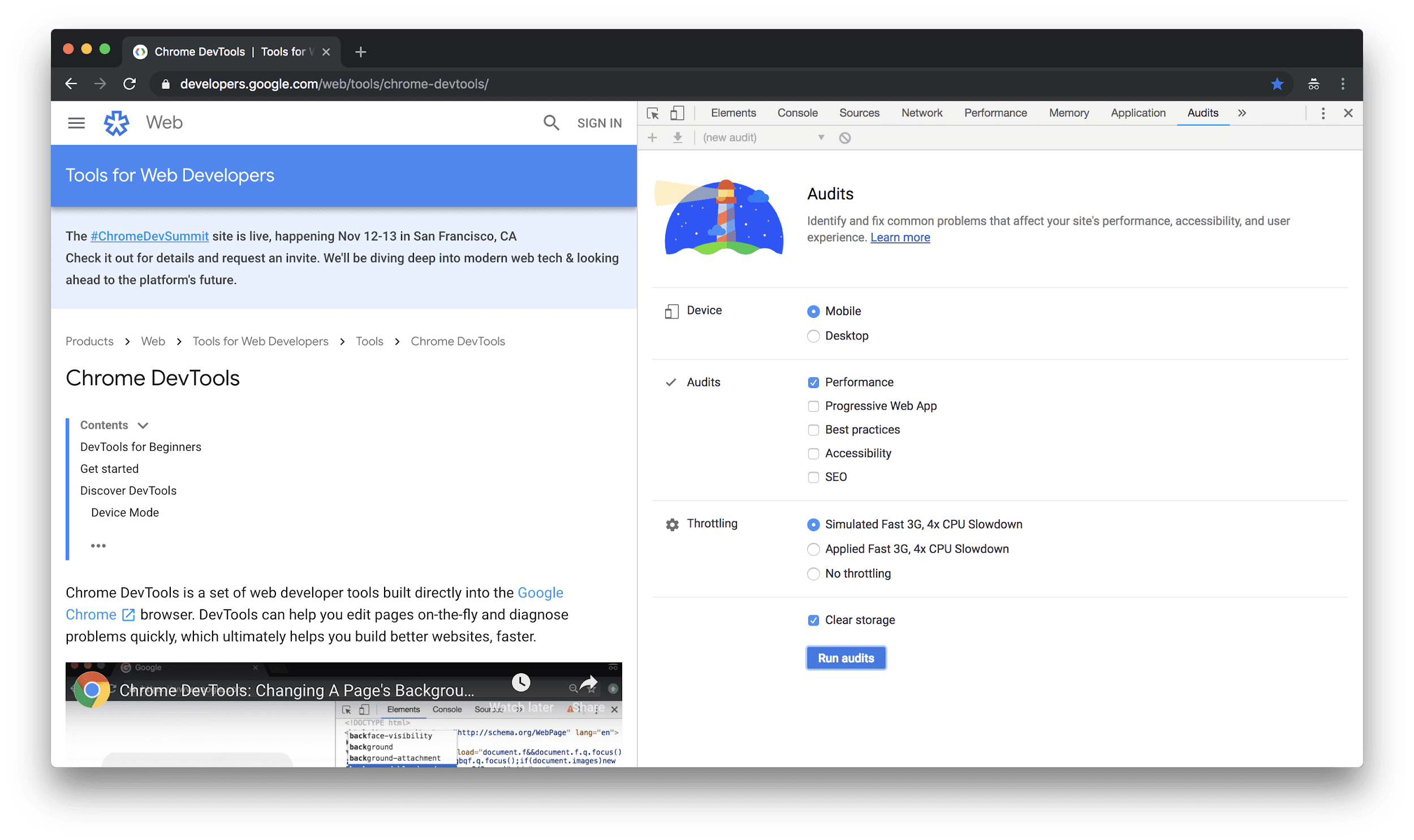
Task: Click the Memory panel icon
Action: (1068, 113)
